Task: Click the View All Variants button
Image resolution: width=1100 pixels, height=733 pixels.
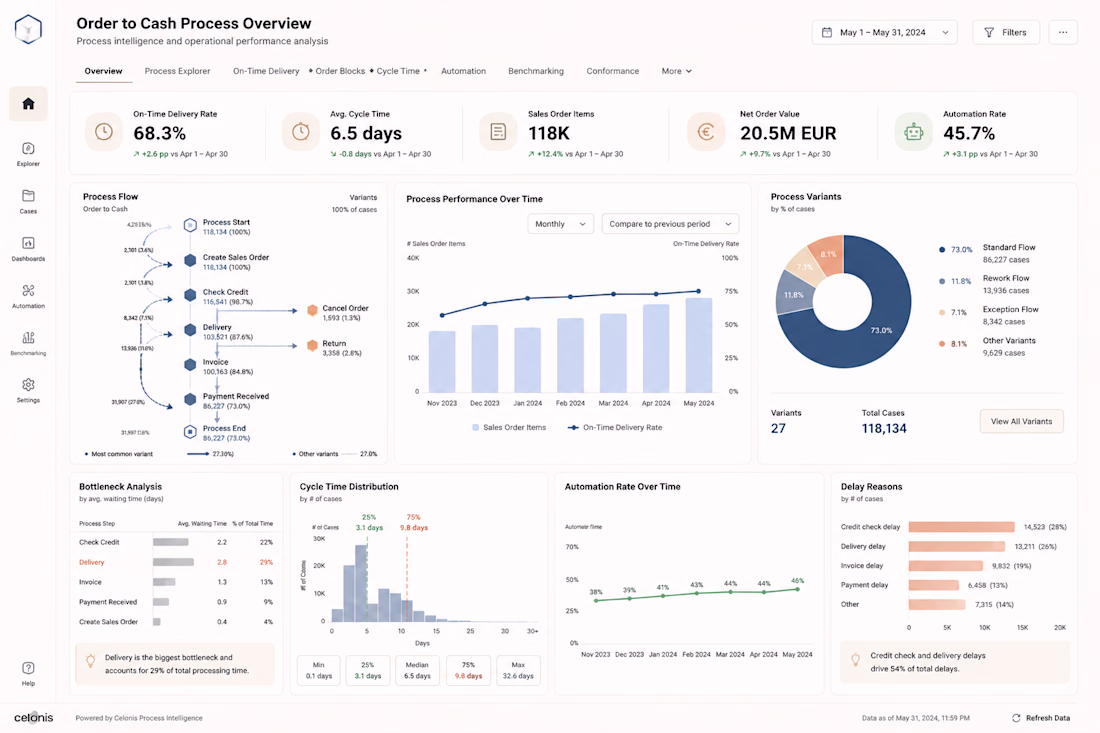Action: 1021,422
